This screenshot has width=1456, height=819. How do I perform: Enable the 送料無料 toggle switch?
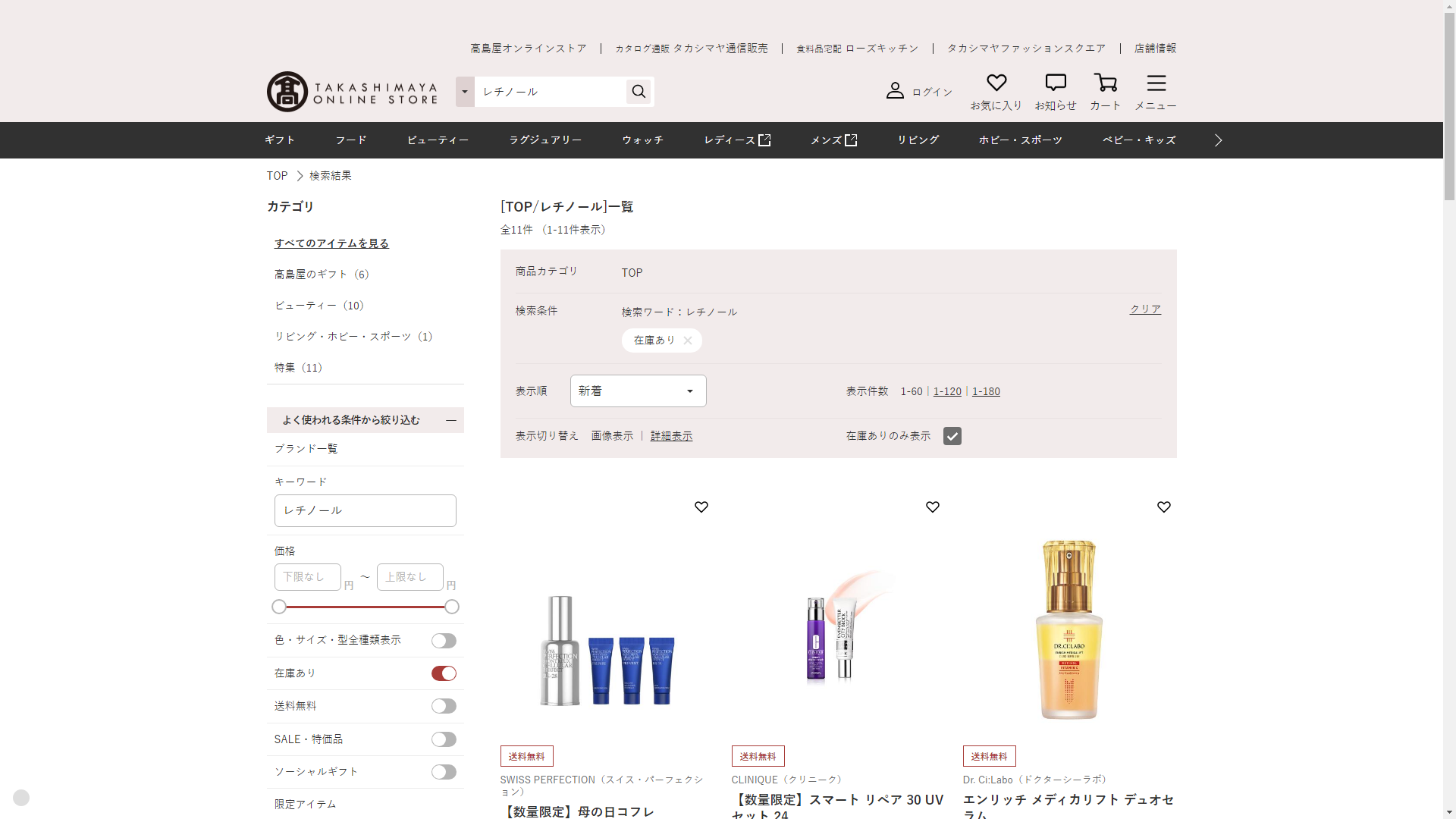[x=444, y=706]
